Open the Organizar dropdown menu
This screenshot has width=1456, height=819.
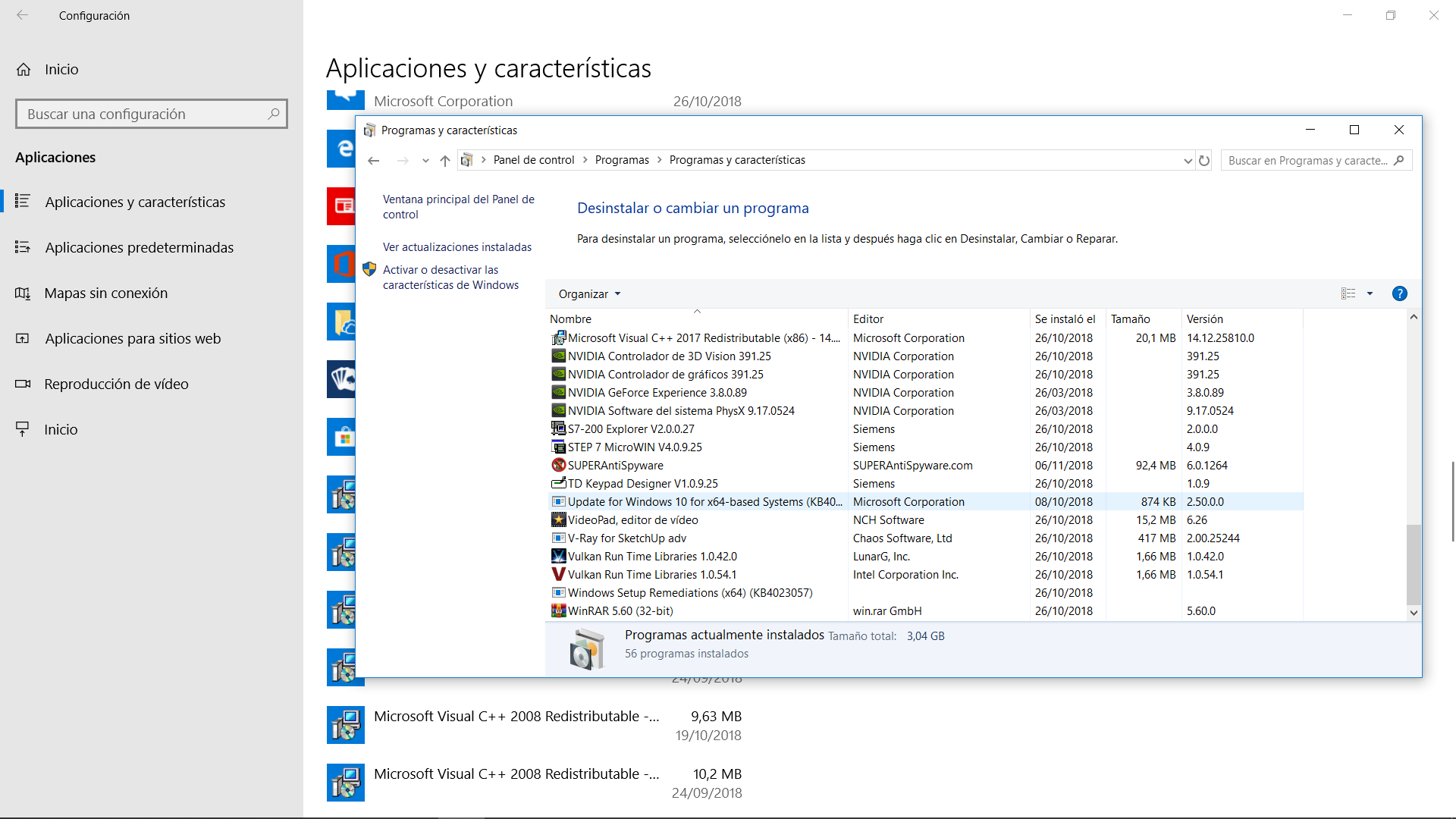click(x=589, y=294)
